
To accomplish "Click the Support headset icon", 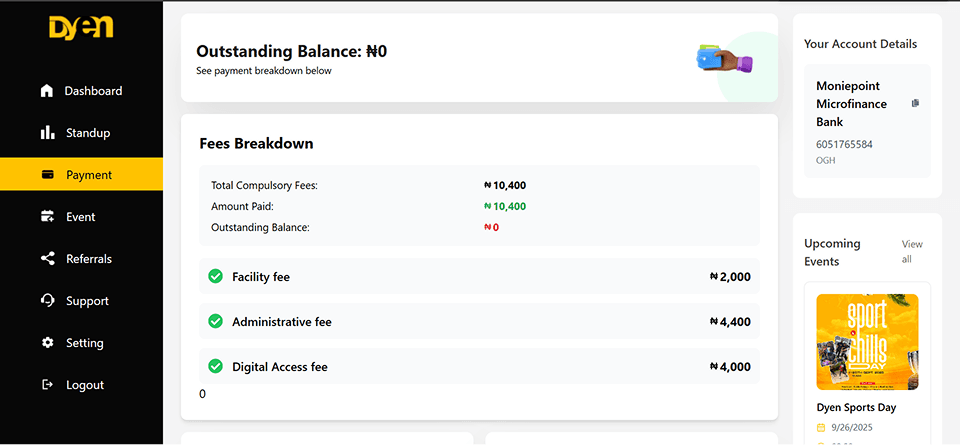I will click(47, 301).
